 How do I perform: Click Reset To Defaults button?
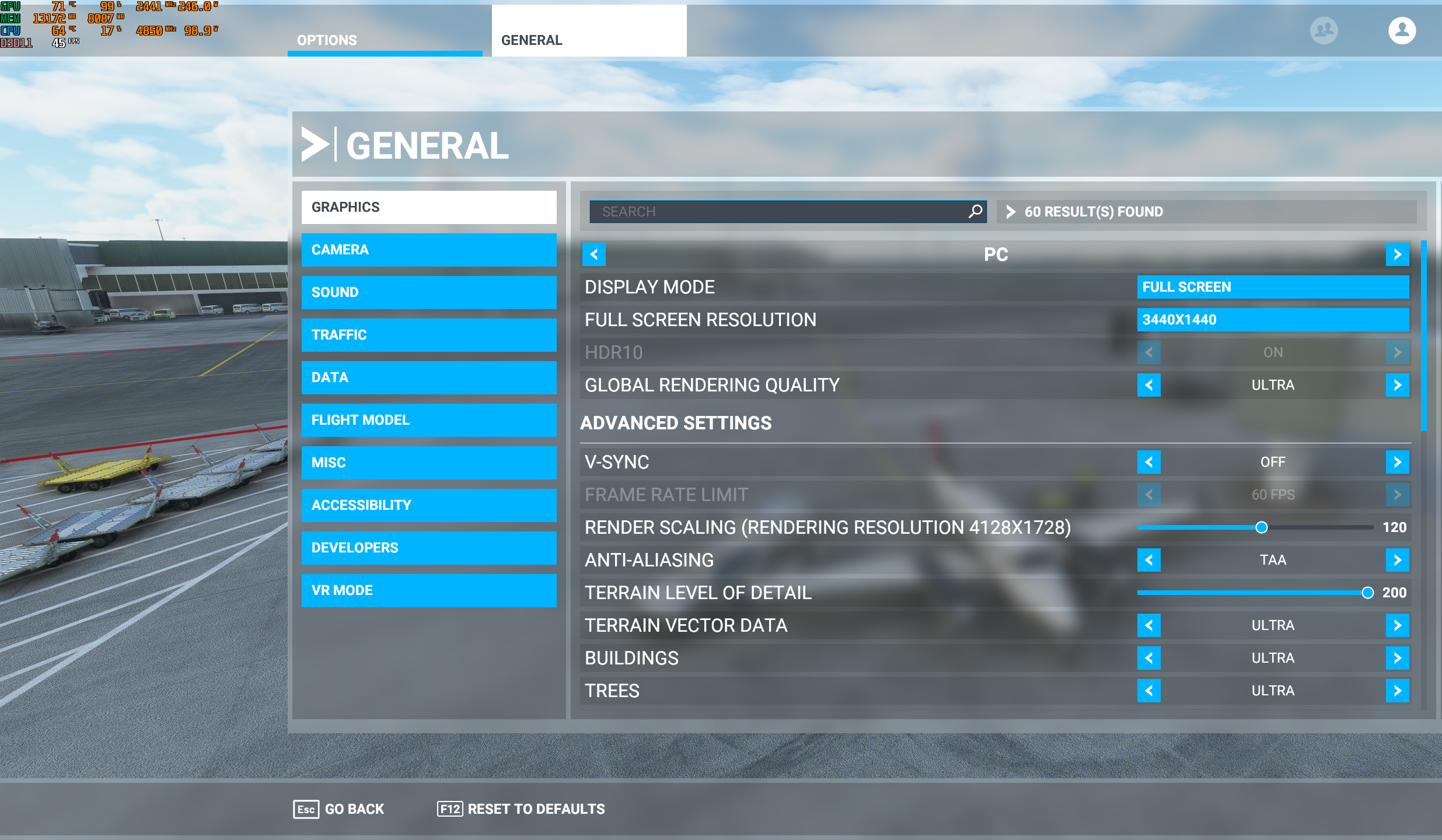pyautogui.click(x=521, y=809)
